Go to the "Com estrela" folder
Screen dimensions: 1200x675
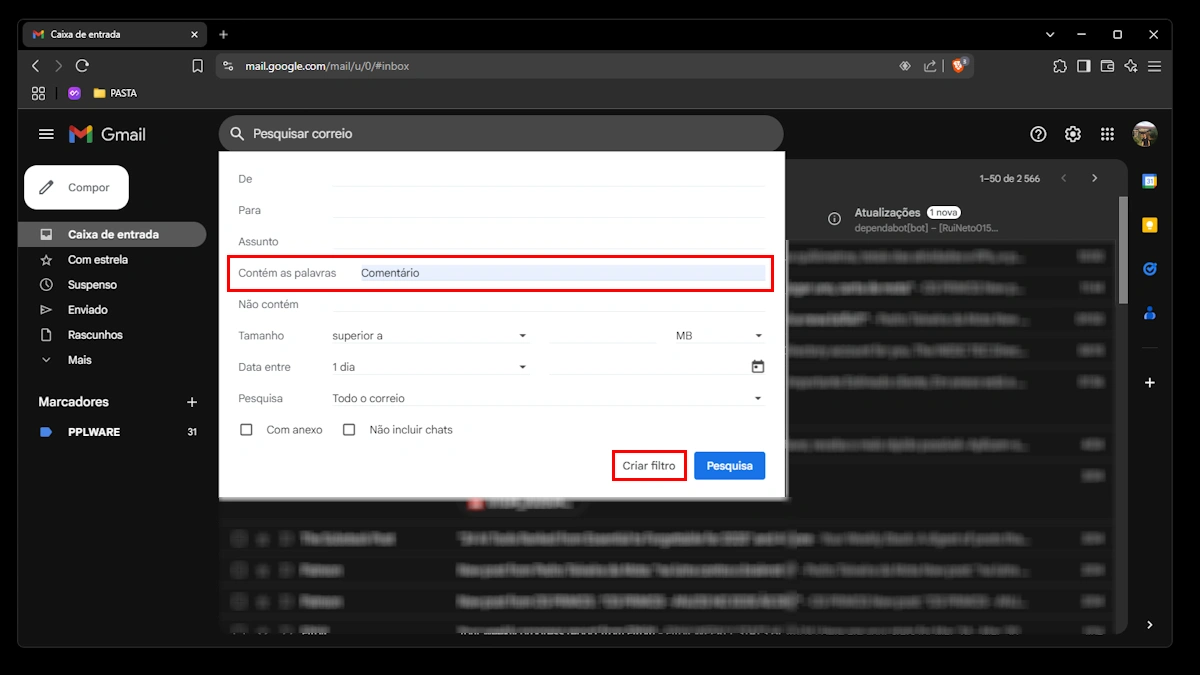[x=98, y=260]
